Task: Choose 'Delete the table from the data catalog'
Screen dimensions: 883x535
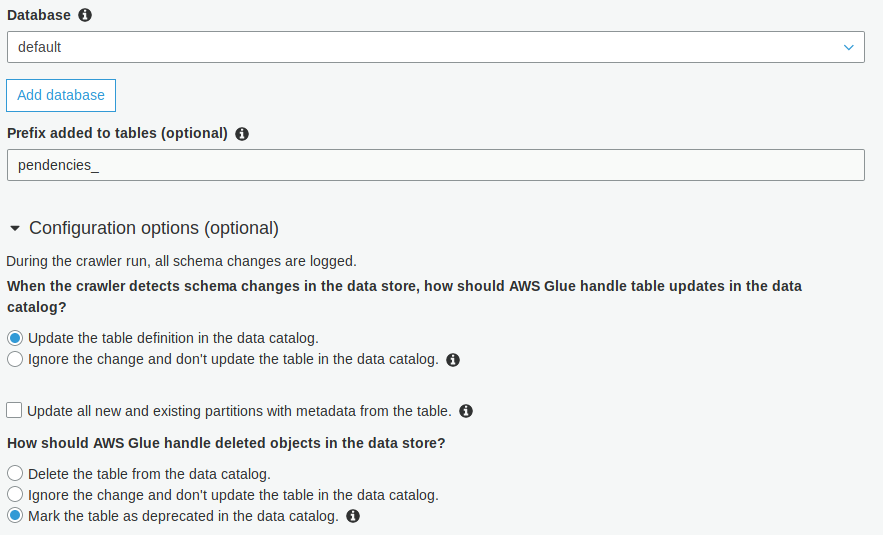Action: (x=15, y=474)
